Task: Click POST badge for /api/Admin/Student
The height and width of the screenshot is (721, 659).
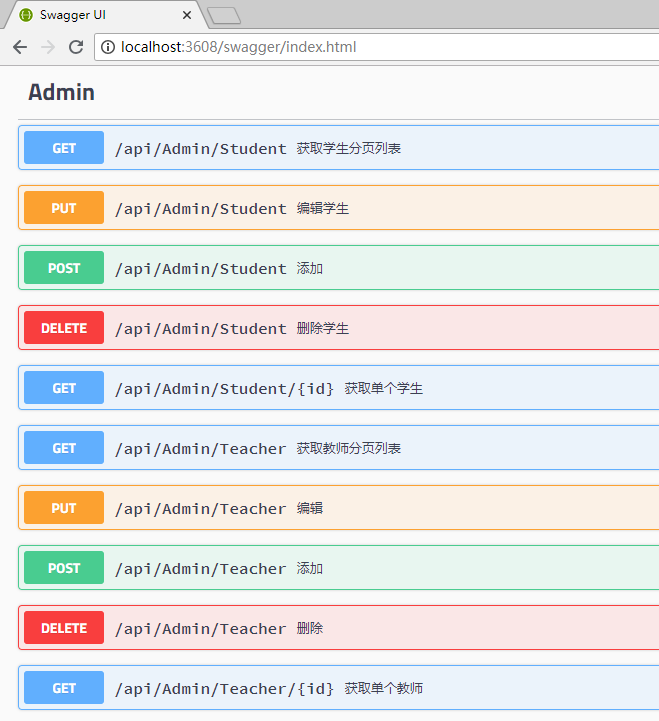Action: point(64,268)
